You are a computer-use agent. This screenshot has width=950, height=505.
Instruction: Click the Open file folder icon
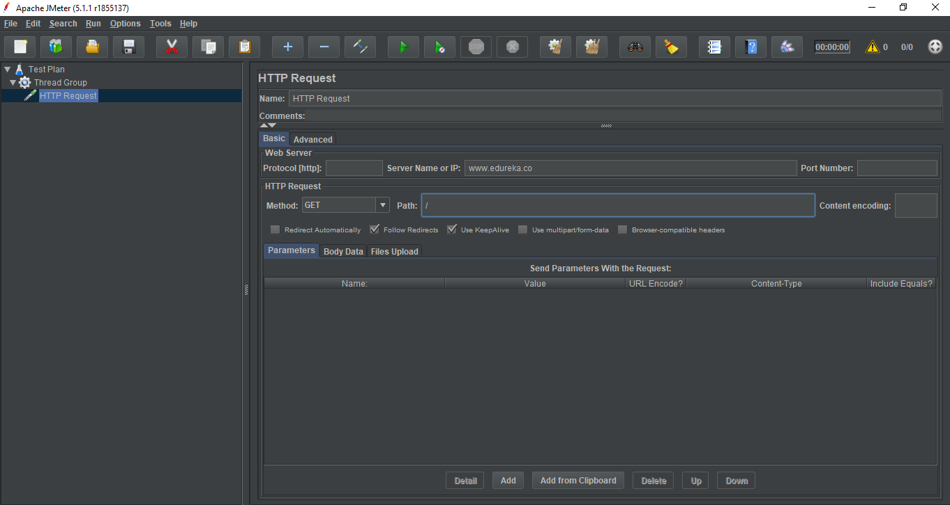92,47
